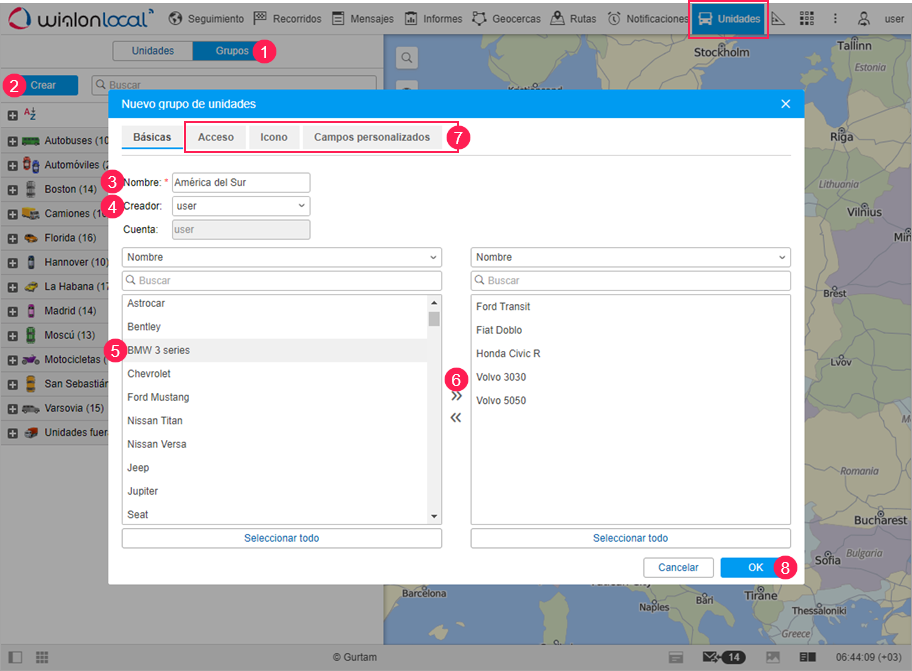The image size is (912, 671).
Task: Open the apps grid icon in top bar
Action: pos(807,18)
